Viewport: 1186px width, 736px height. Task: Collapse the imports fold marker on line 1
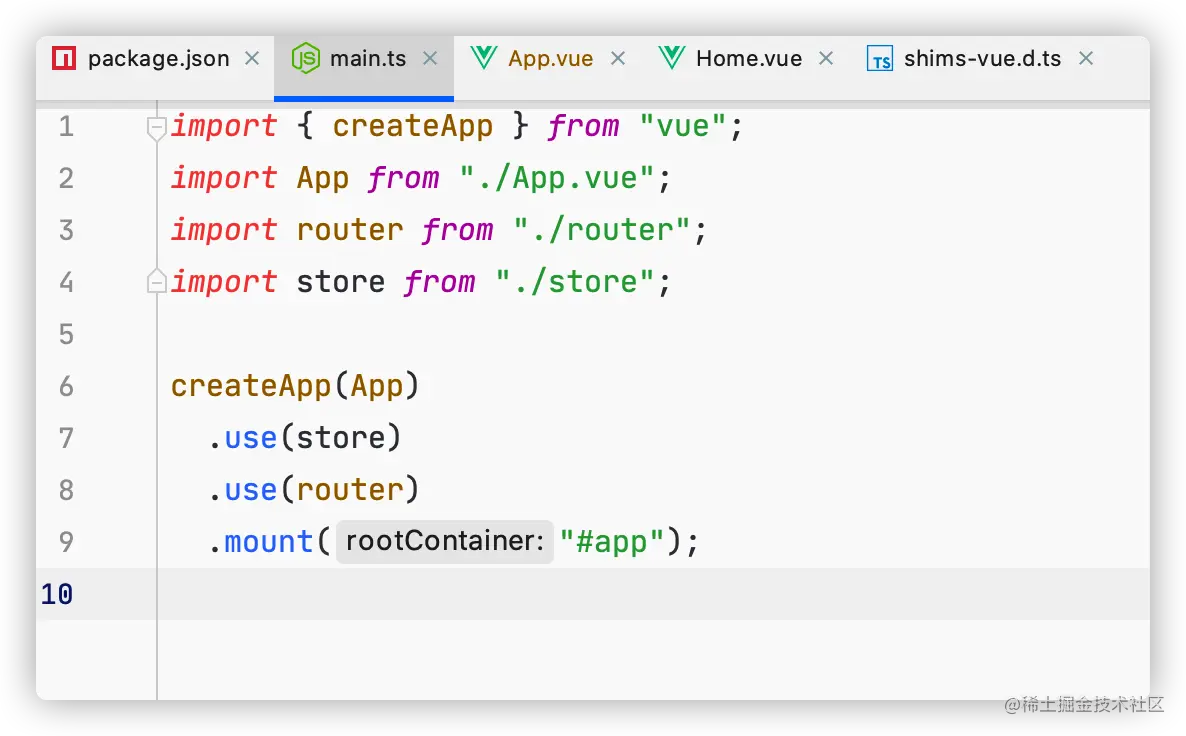(156, 129)
